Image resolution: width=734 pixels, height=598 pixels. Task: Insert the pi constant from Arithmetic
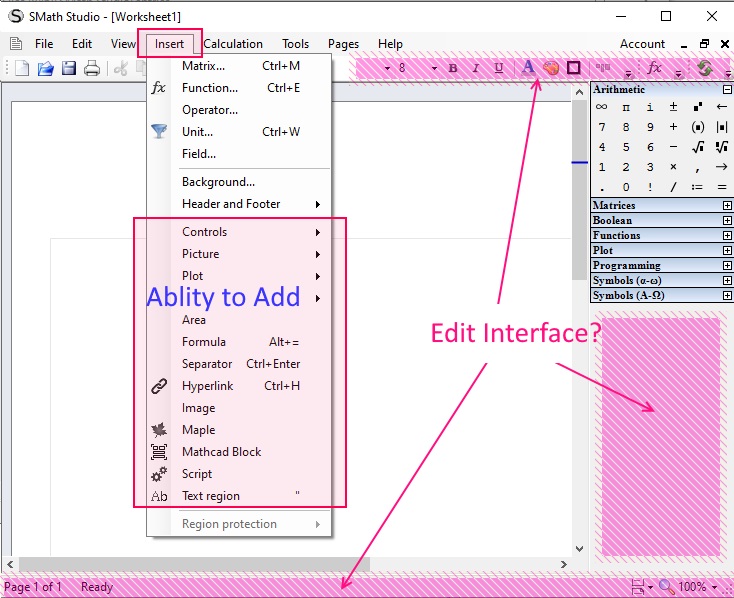(x=626, y=107)
